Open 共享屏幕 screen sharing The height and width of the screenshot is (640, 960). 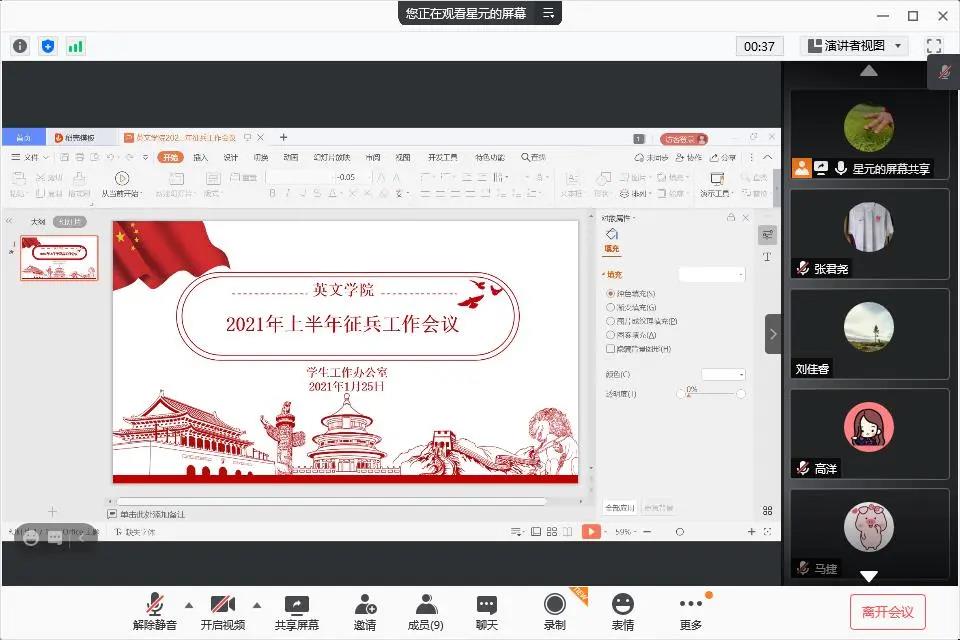click(x=297, y=612)
